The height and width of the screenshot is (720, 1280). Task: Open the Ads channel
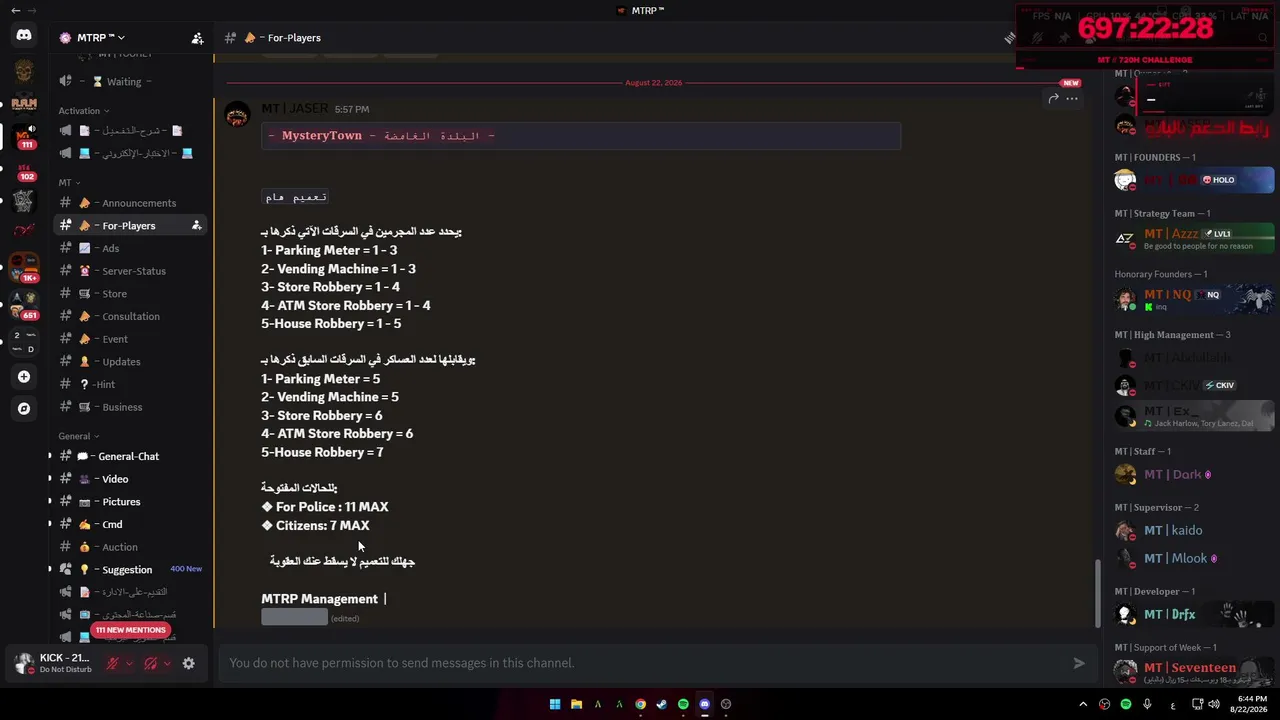(131, 248)
